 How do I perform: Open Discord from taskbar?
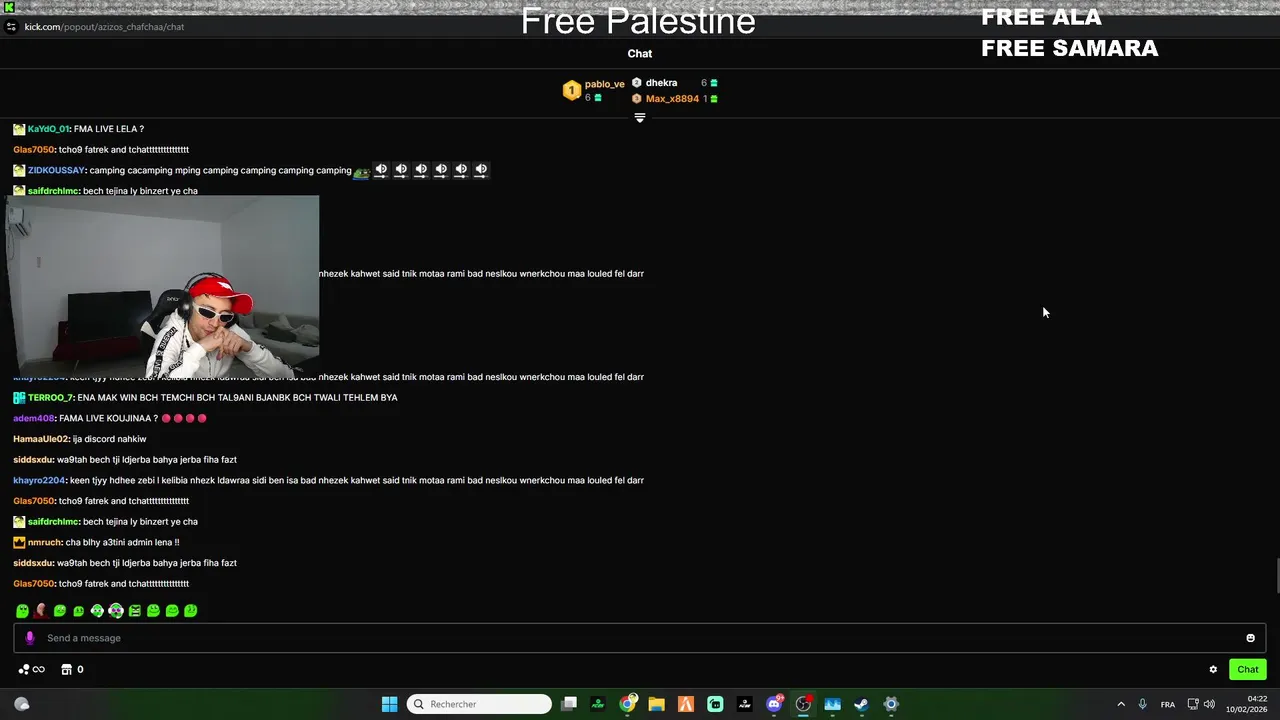pos(774,704)
